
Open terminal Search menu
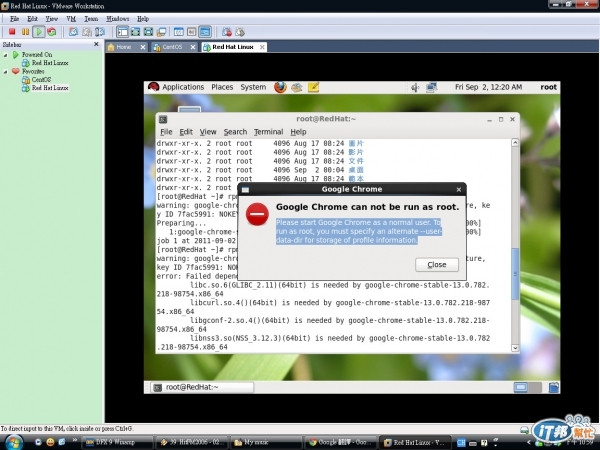[235, 132]
